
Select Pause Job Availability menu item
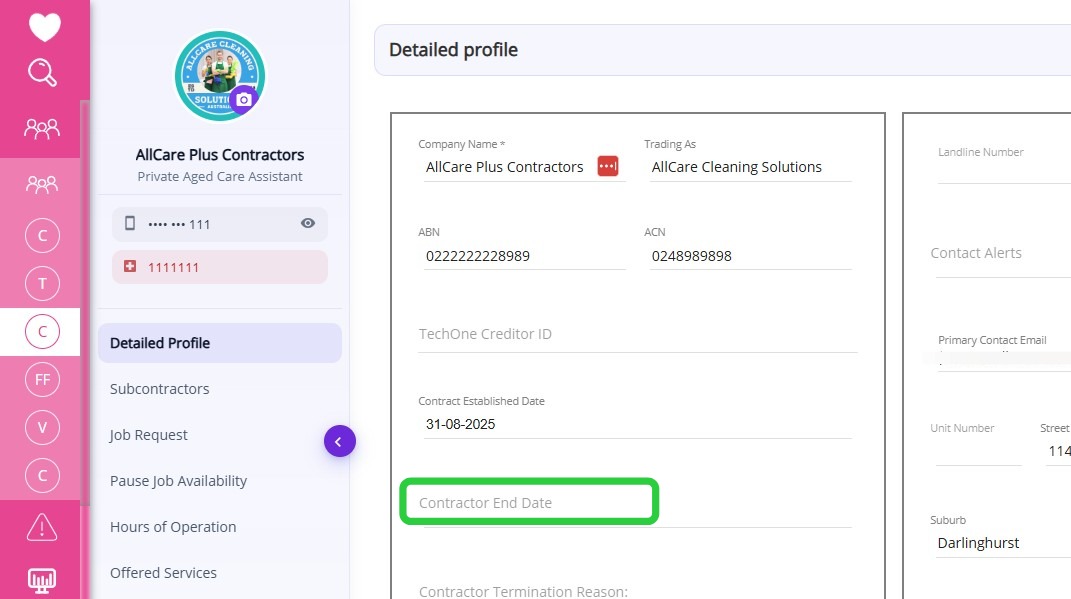[x=178, y=481]
